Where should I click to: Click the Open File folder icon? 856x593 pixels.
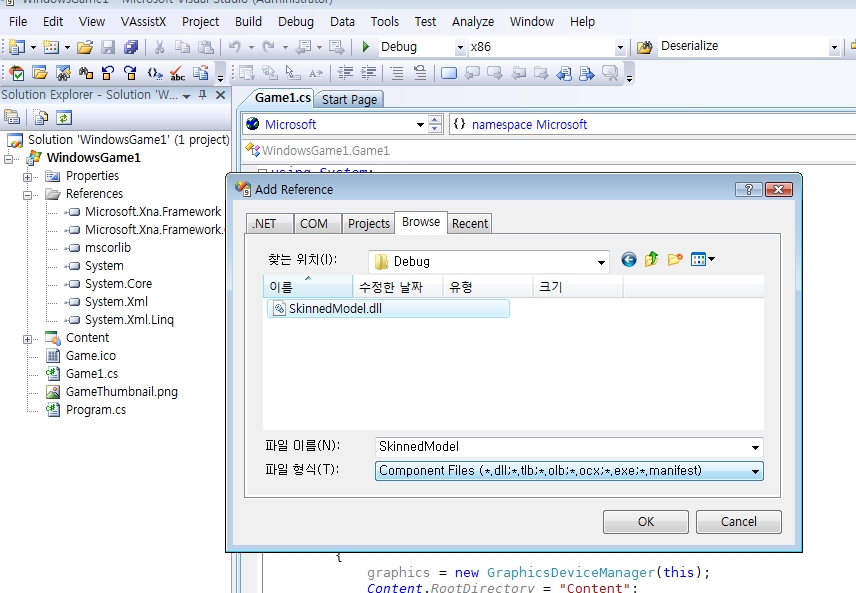(85, 47)
